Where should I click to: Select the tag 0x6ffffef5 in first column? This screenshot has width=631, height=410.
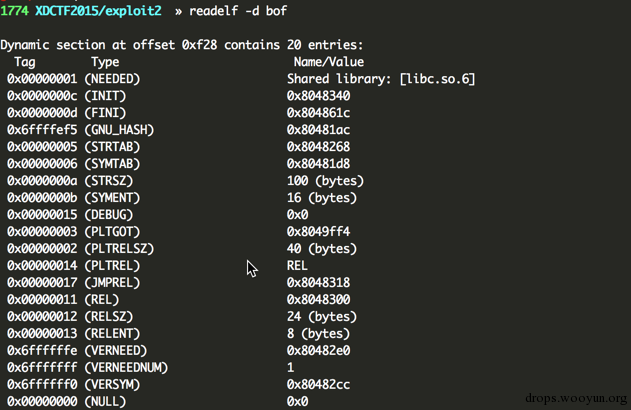click(42, 130)
